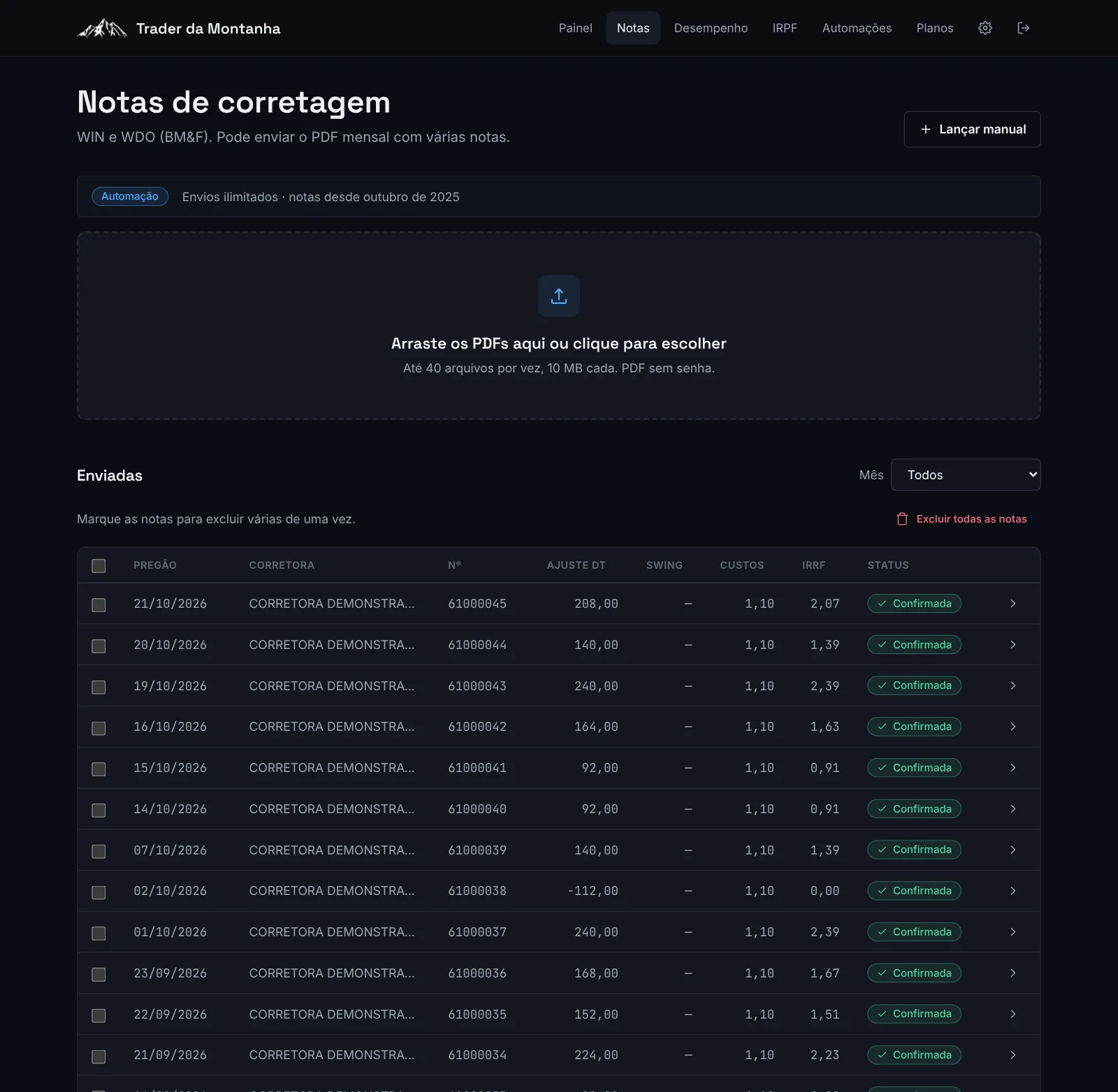Screen dimensions: 1118x1092
Task: Check the box for 21/10/2026 note
Action: (99, 605)
